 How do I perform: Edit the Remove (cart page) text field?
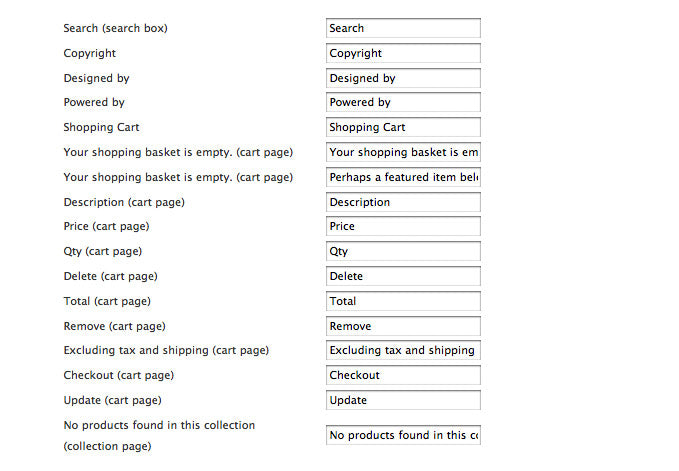(403, 326)
